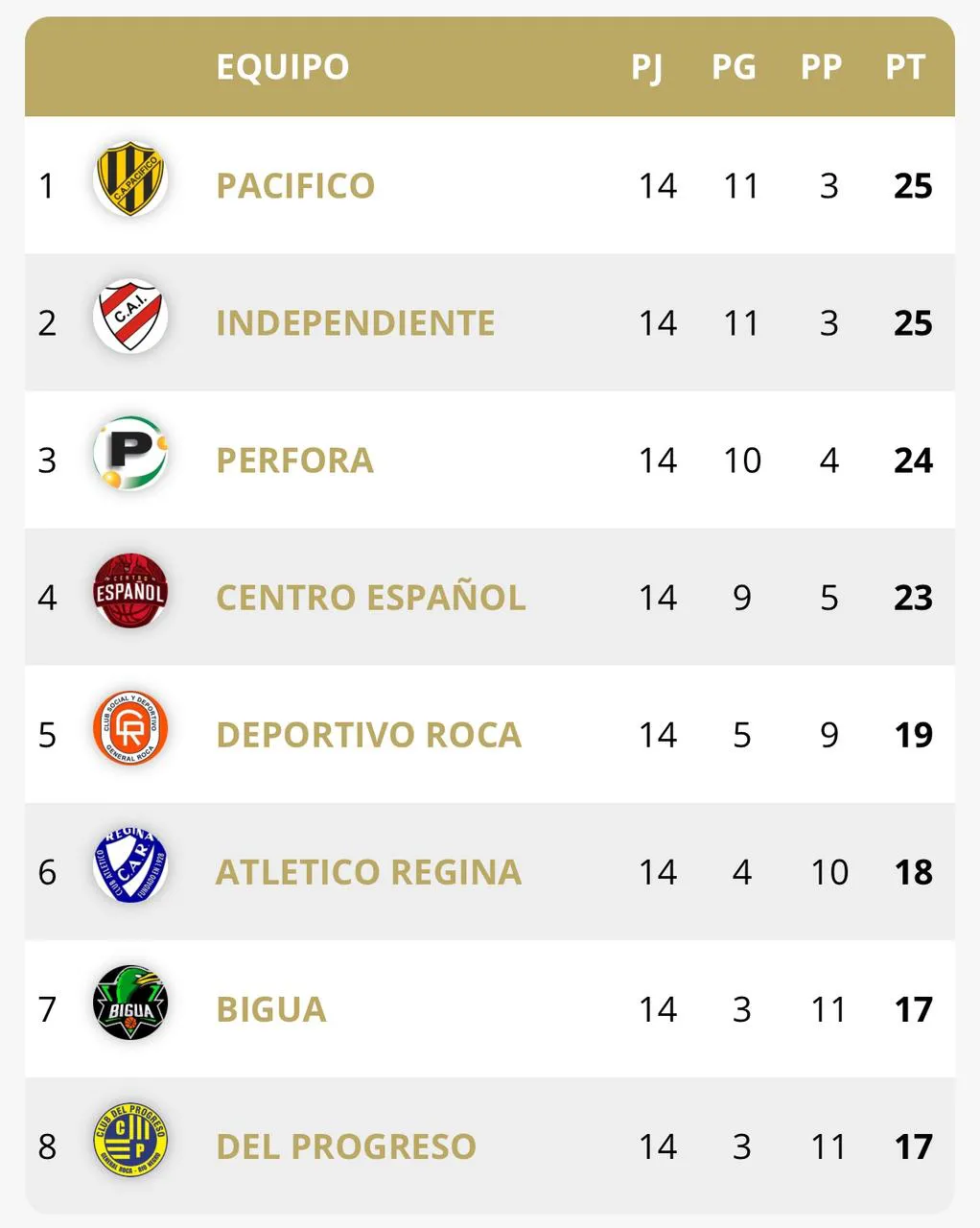This screenshot has height=1228, width=980.
Task: Click the BIGUA team name
Action: click(271, 1009)
